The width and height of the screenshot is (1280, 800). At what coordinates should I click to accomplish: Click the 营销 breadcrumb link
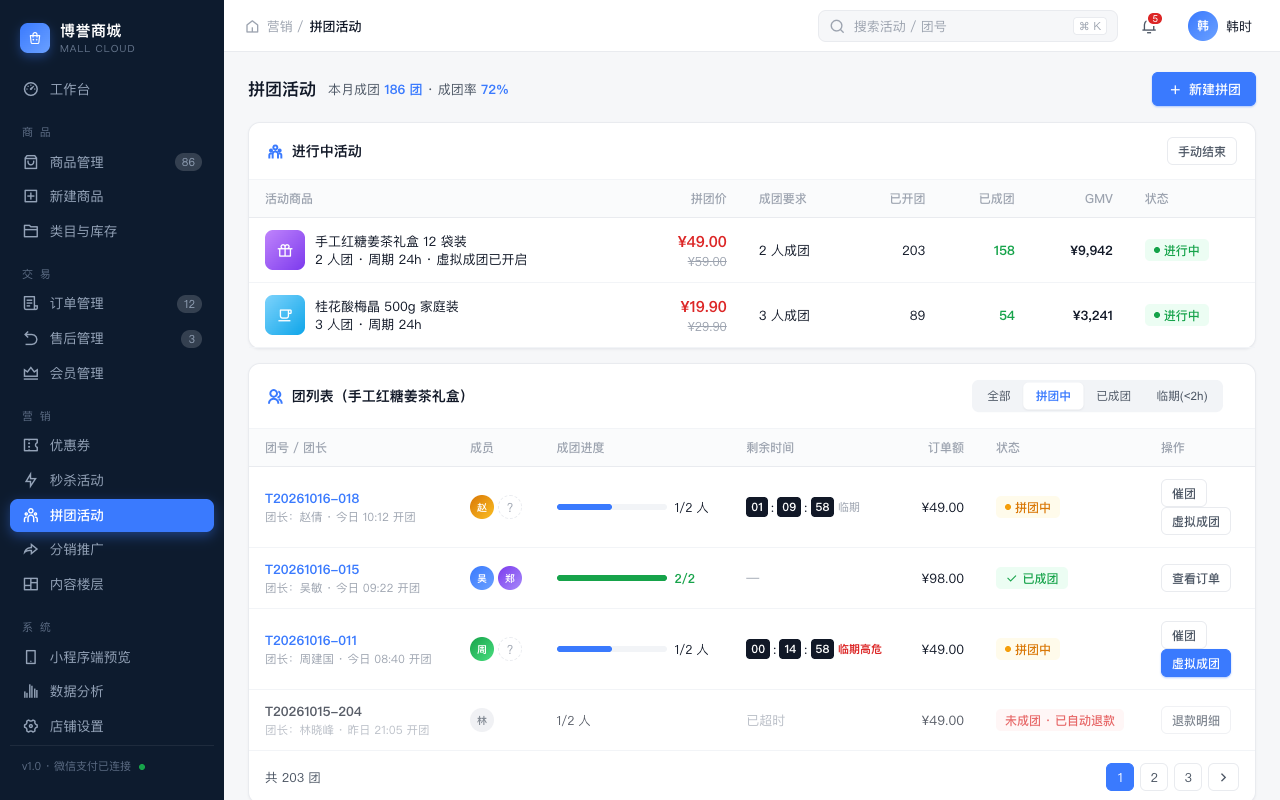coord(280,26)
